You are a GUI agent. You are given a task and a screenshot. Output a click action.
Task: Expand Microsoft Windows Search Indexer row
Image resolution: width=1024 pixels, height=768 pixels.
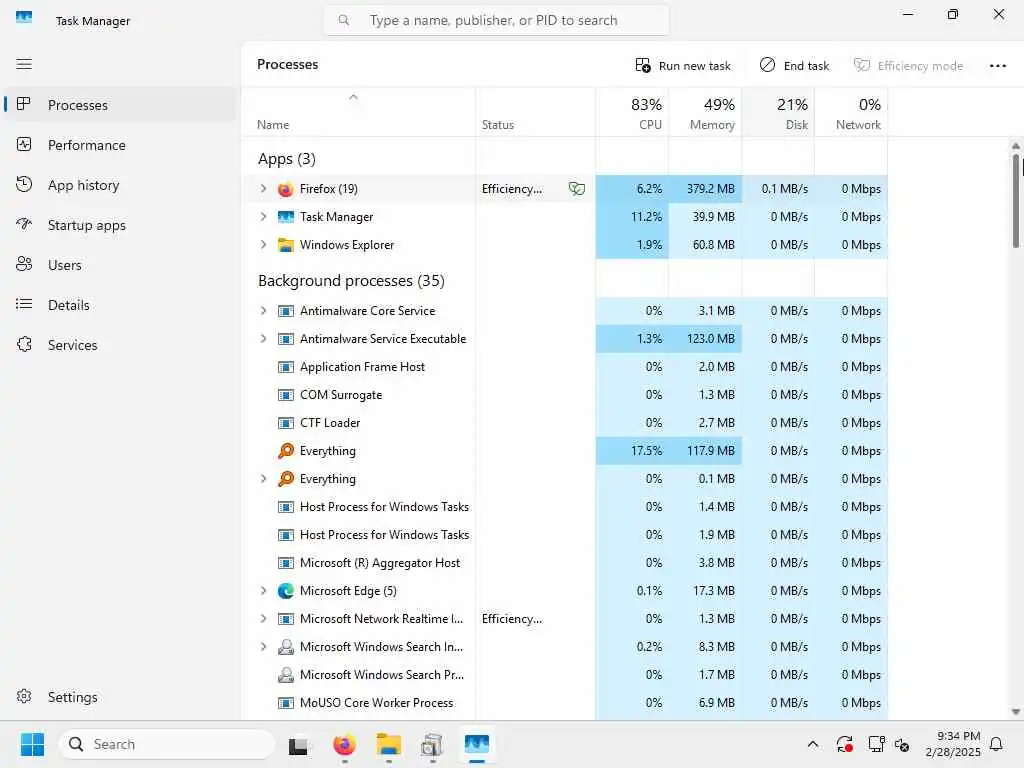(x=263, y=647)
